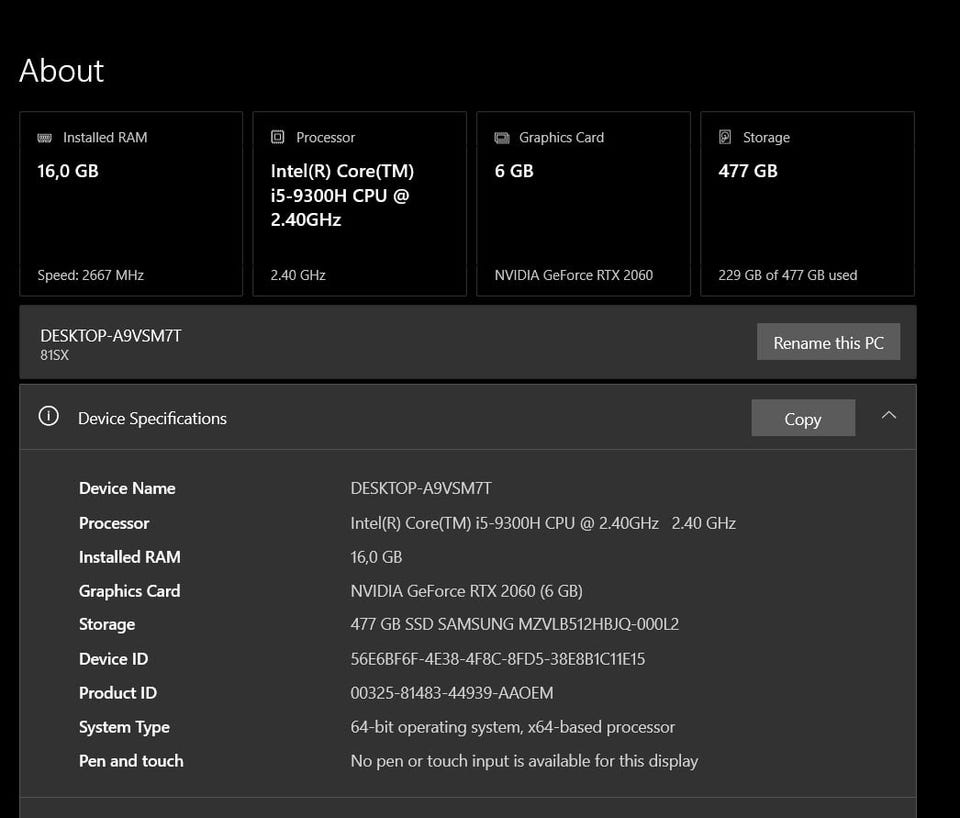The image size is (960, 818).
Task: Open the Installed RAM 16,0 GB card
Action: (131, 204)
